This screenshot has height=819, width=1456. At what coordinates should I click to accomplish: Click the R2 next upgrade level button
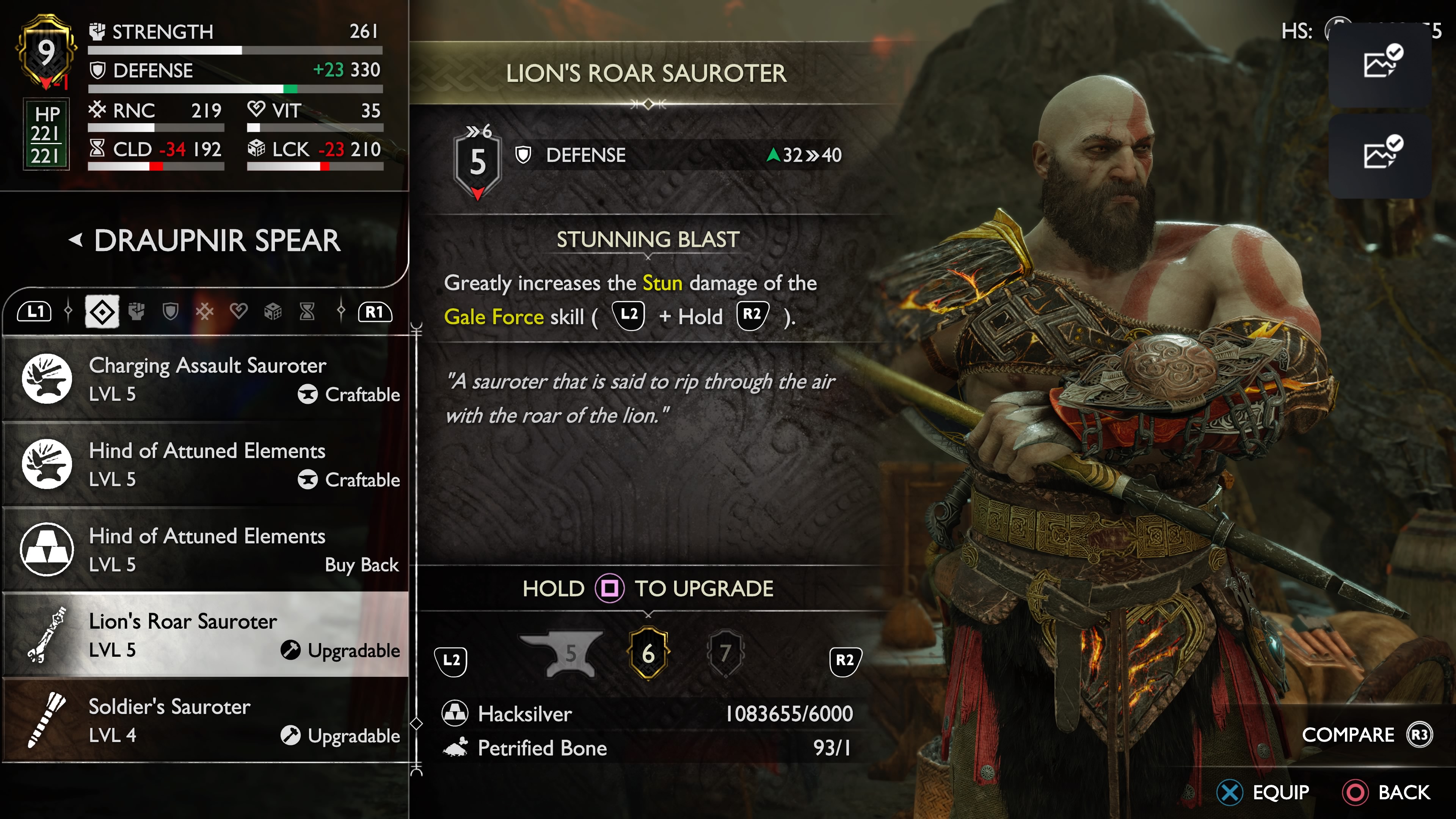click(845, 660)
